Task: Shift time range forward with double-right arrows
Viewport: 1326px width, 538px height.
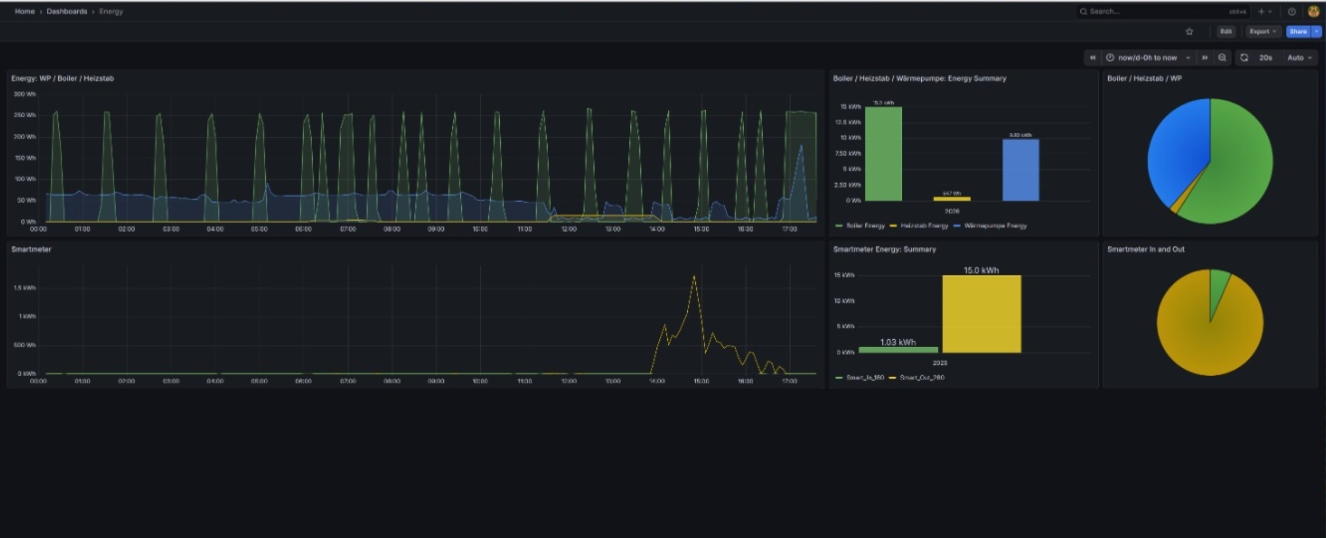Action: click(1204, 58)
